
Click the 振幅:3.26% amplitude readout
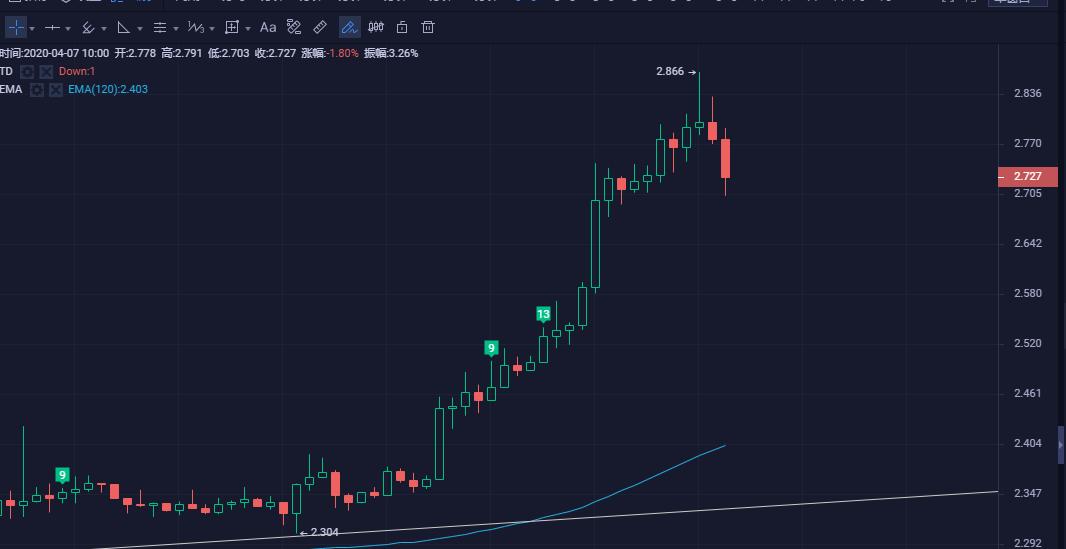391,53
